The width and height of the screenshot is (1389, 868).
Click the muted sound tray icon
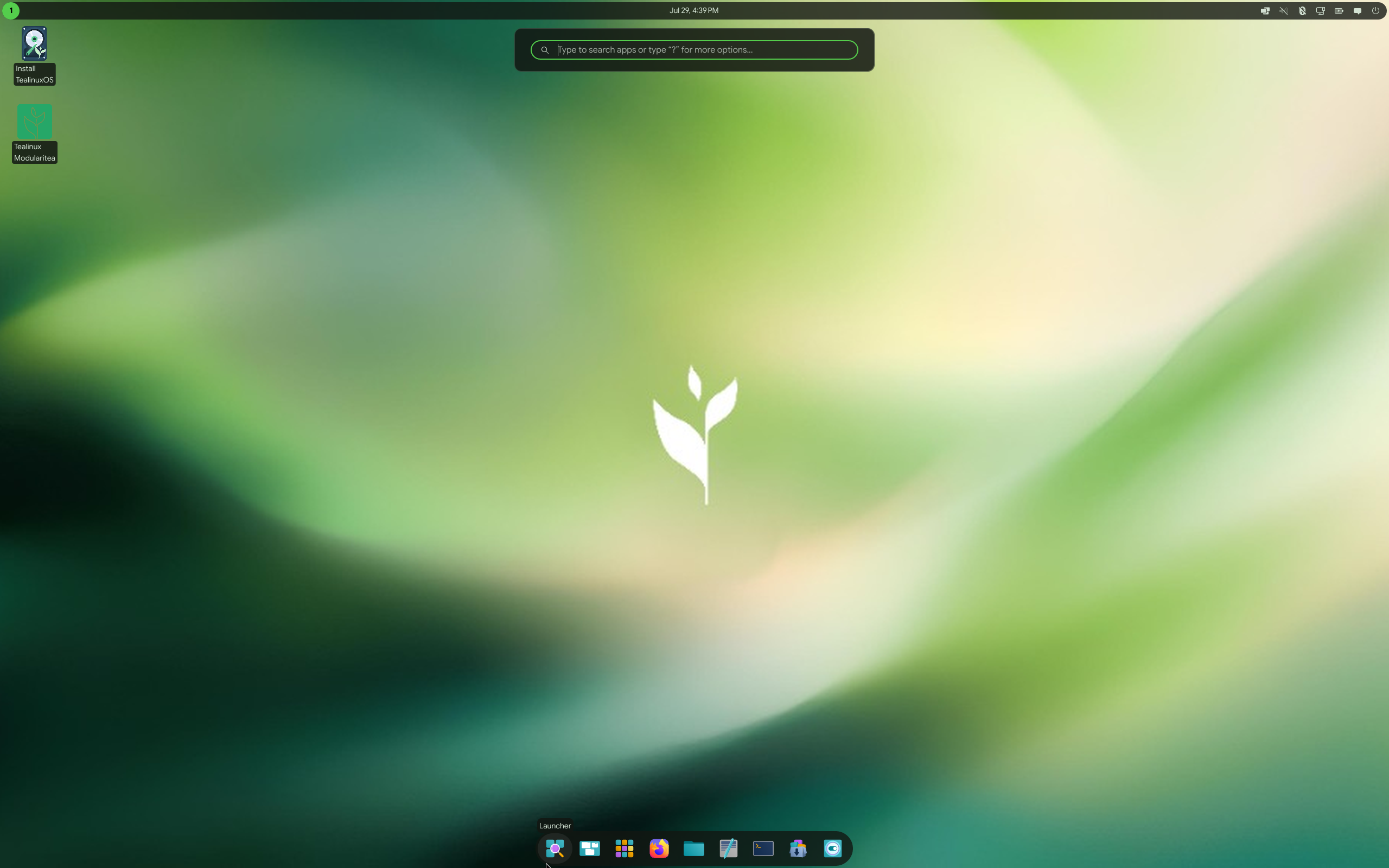coord(1283,10)
